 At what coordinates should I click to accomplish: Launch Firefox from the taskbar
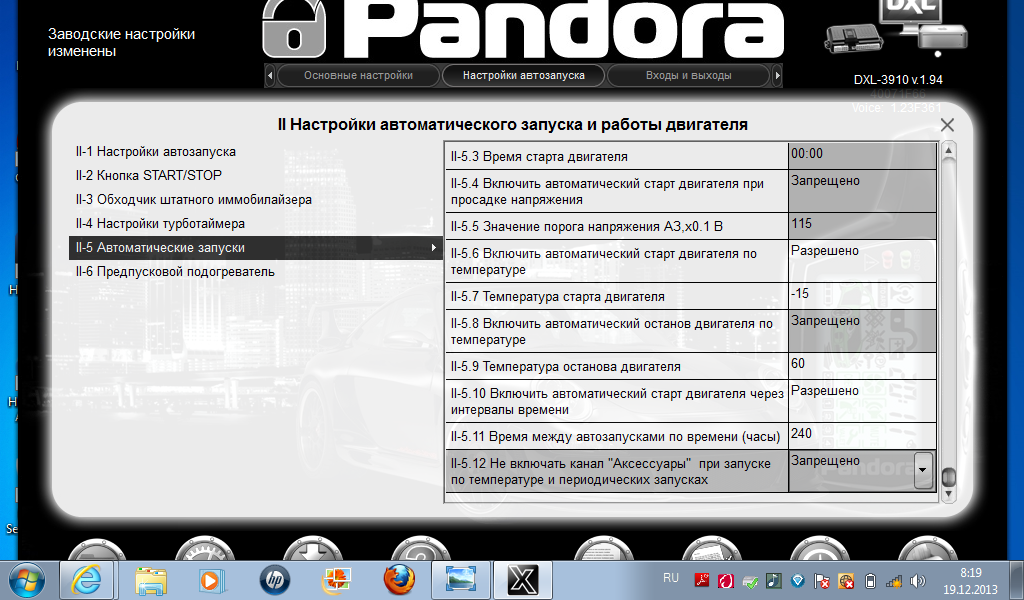398,579
